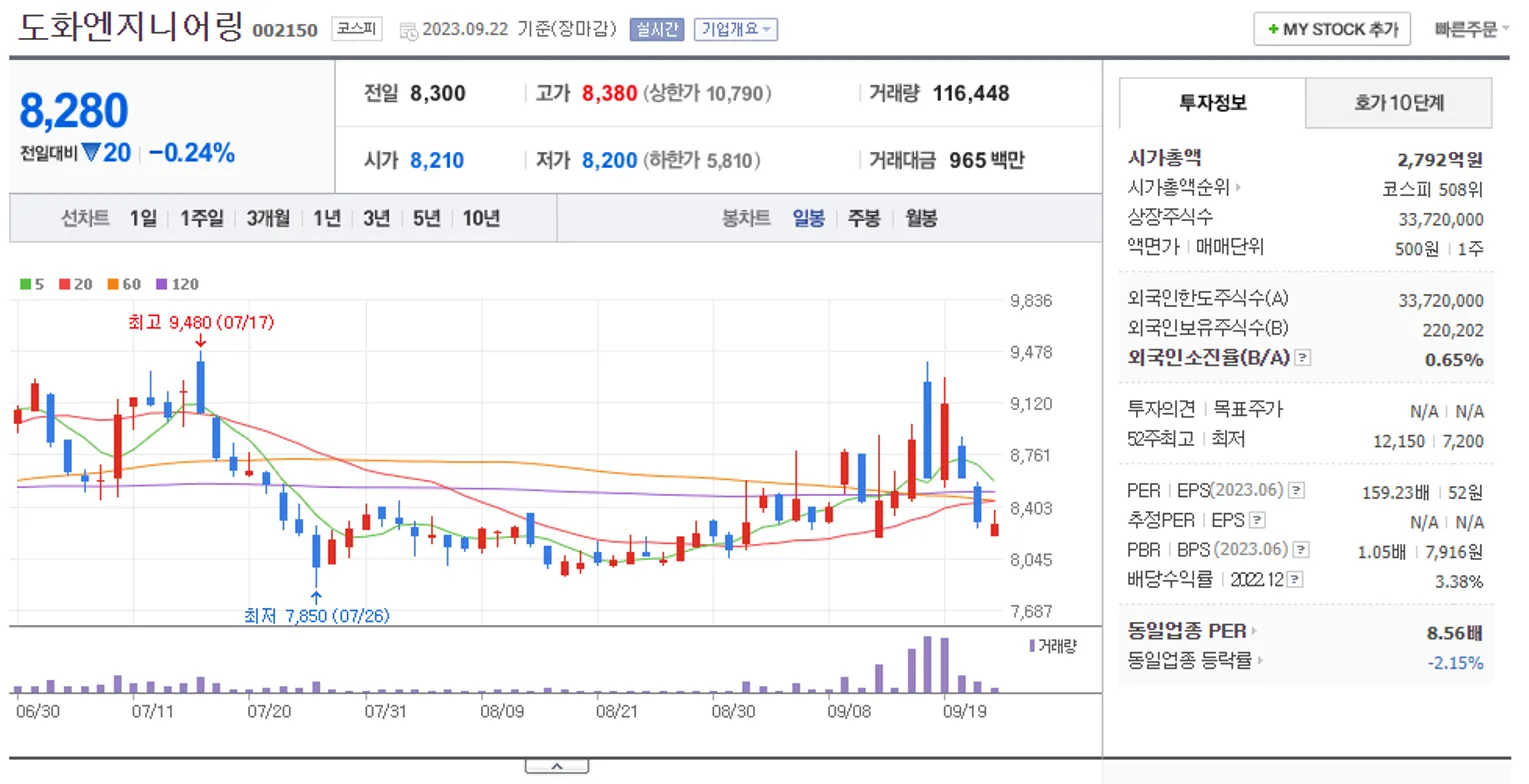This screenshot has width=1529, height=784.
Task: Click the arrow icon beside 동일업종 PER
Action: 1254,632
